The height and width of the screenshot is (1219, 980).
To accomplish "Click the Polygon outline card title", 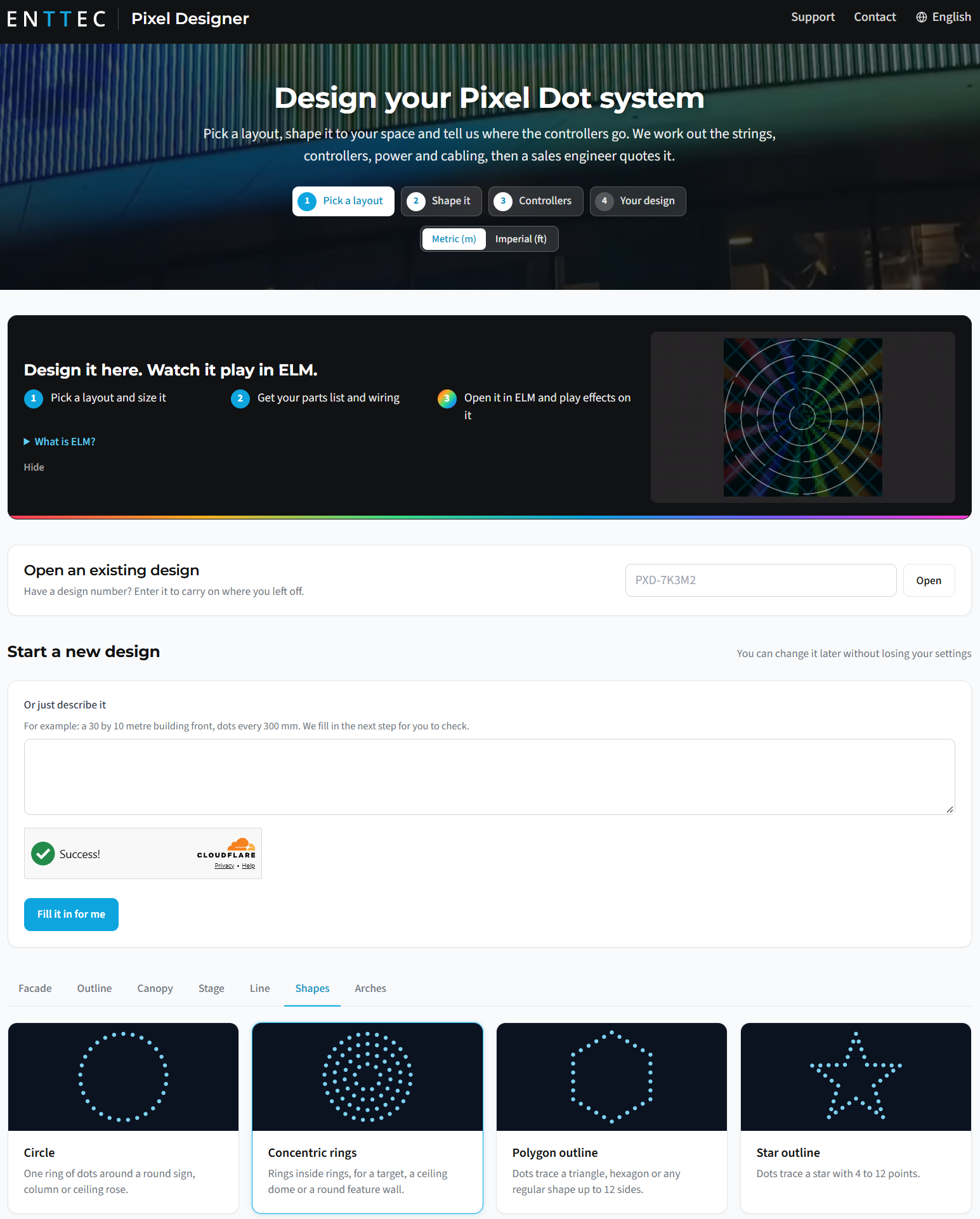I will click(555, 1152).
